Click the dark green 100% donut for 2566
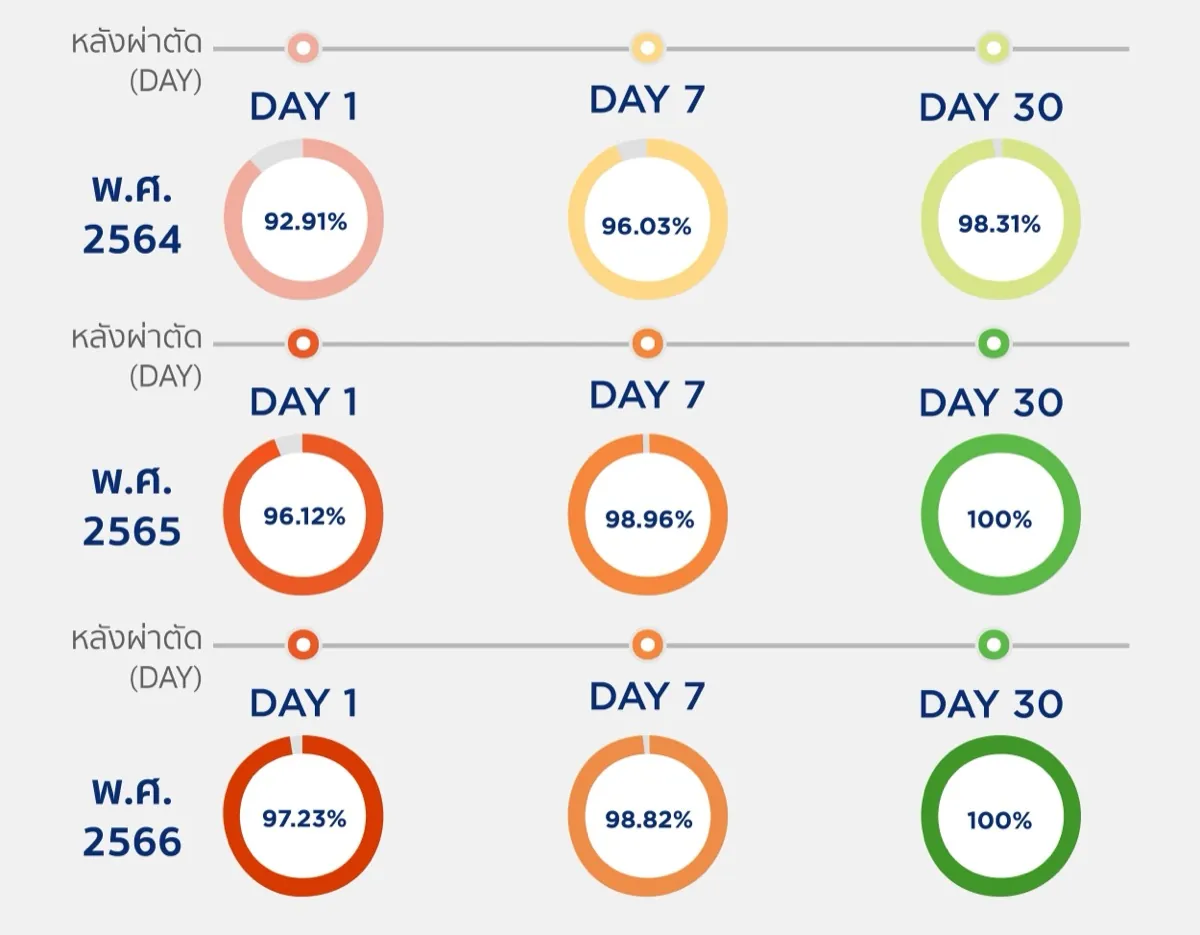Image resolution: width=1200 pixels, height=935 pixels. pyautogui.click(x=1000, y=817)
